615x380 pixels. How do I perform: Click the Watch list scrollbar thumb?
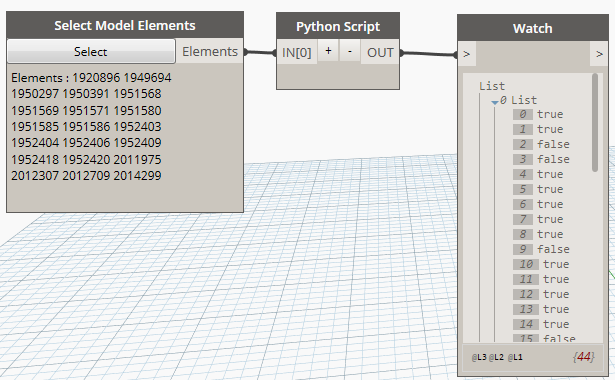595,122
